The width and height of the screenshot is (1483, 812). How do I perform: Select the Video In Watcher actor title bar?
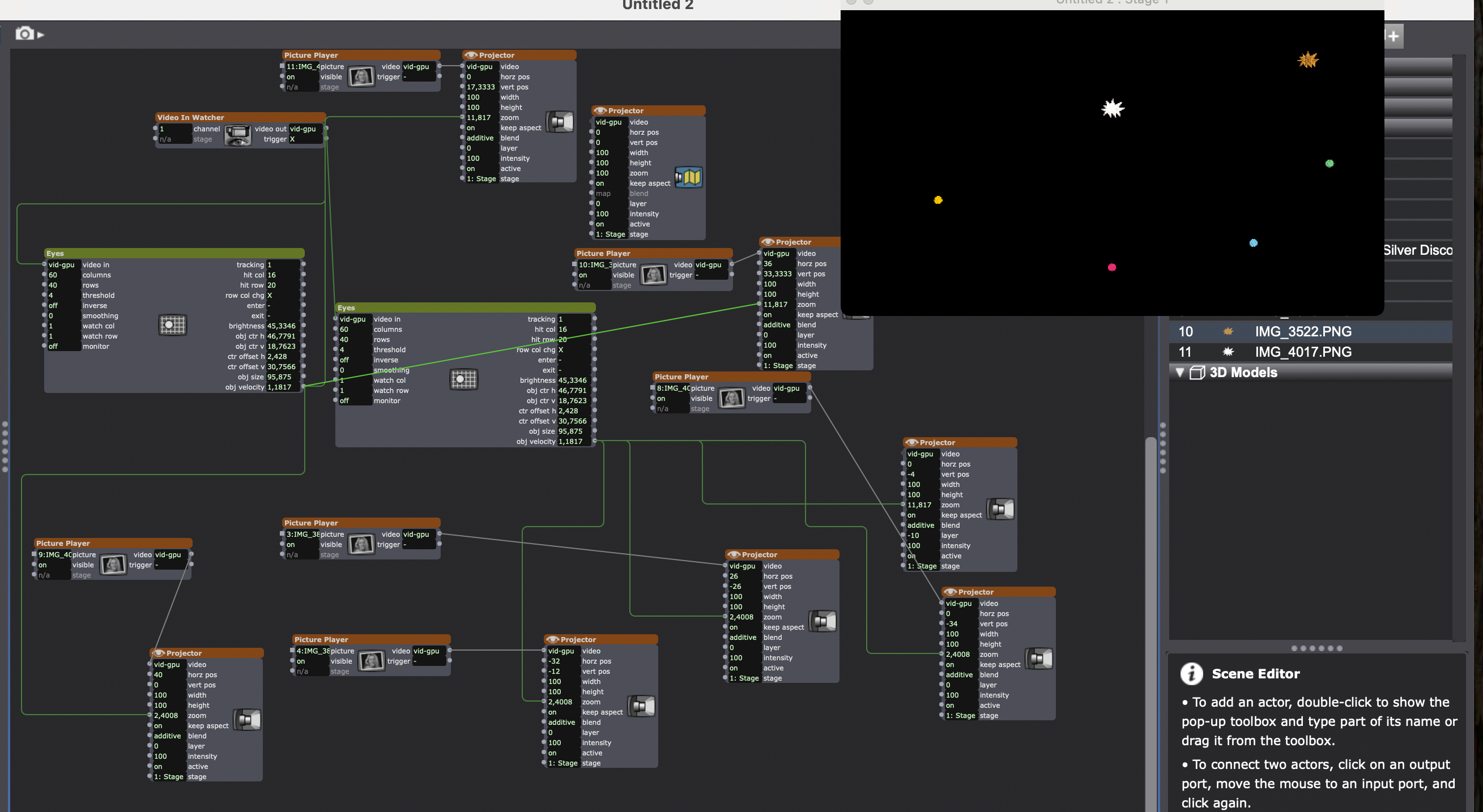tap(240, 117)
